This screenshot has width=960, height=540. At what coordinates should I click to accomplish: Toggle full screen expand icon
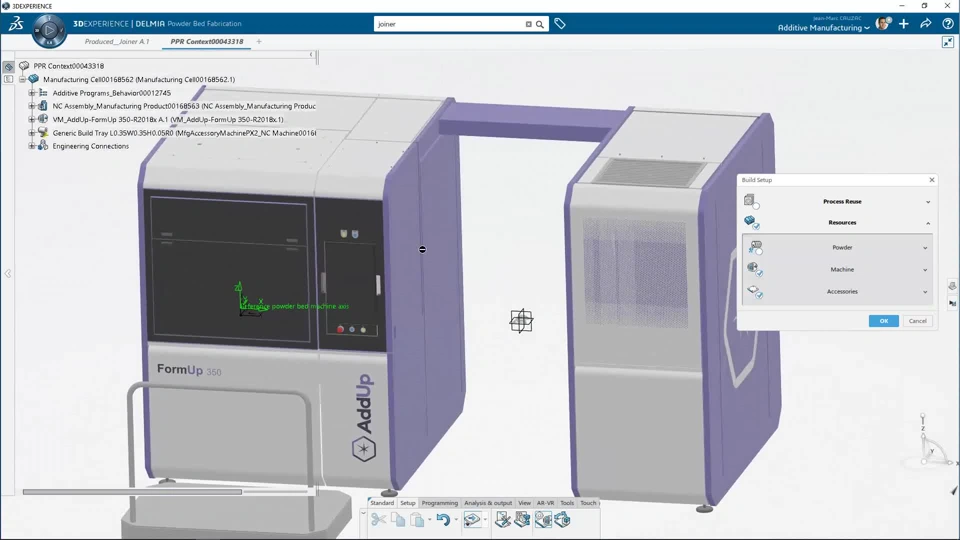(x=948, y=42)
